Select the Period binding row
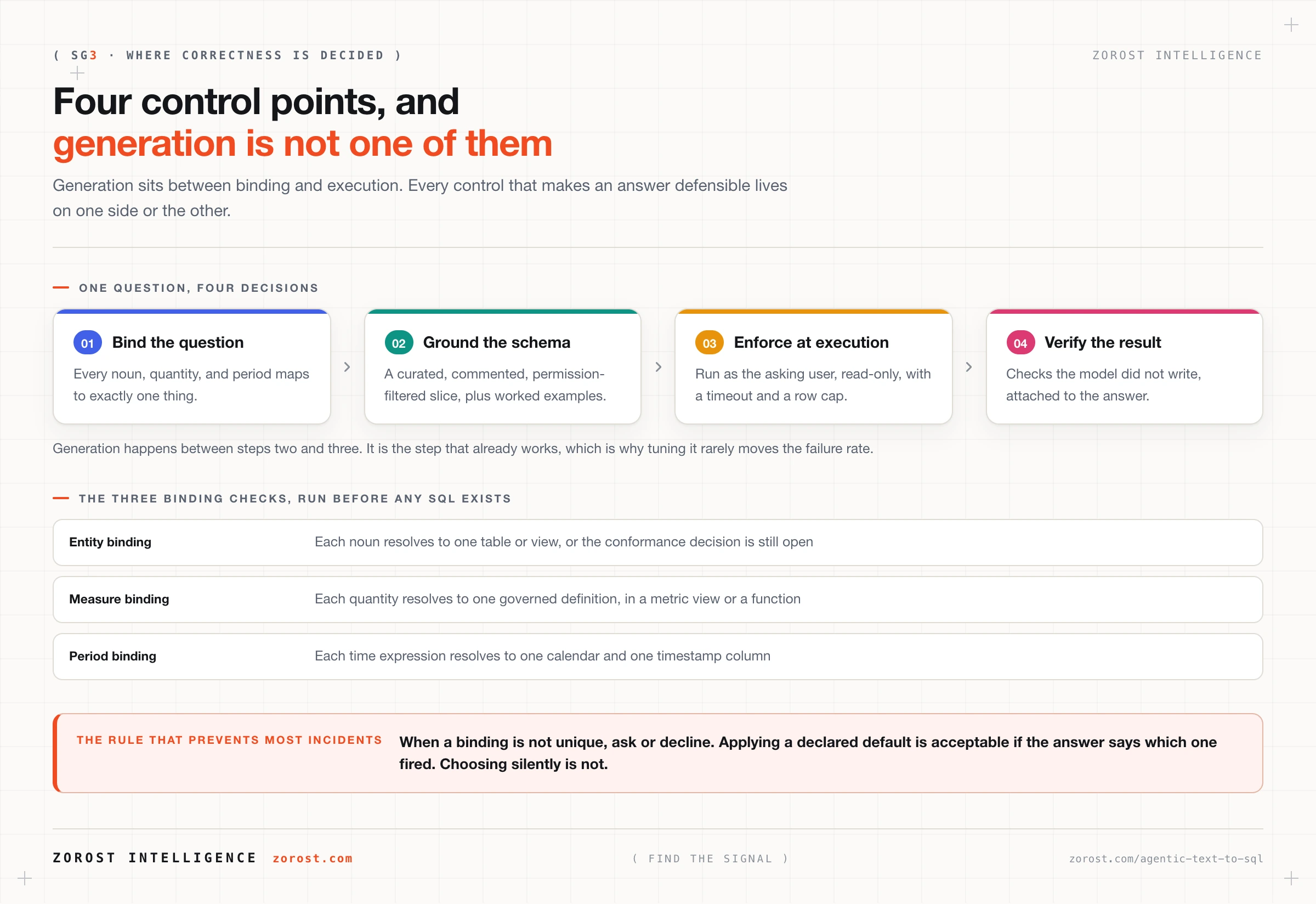Image resolution: width=1316 pixels, height=904 pixels. [x=657, y=656]
